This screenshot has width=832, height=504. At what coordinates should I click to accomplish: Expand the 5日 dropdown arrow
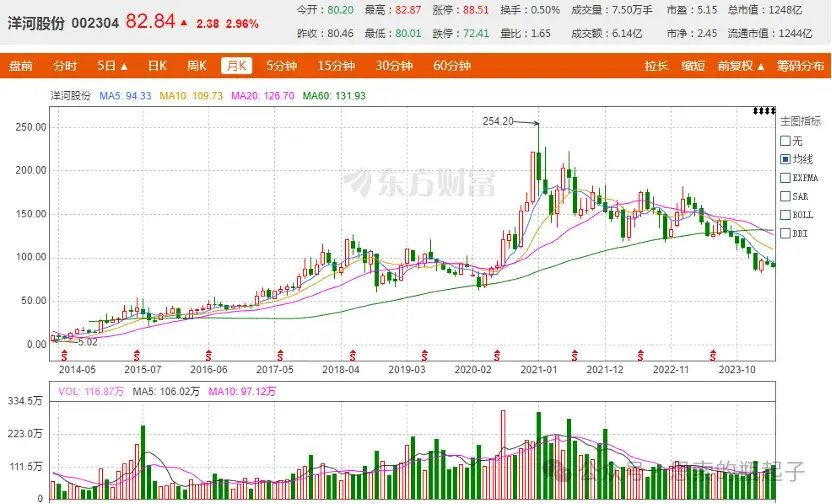(124, 67)
